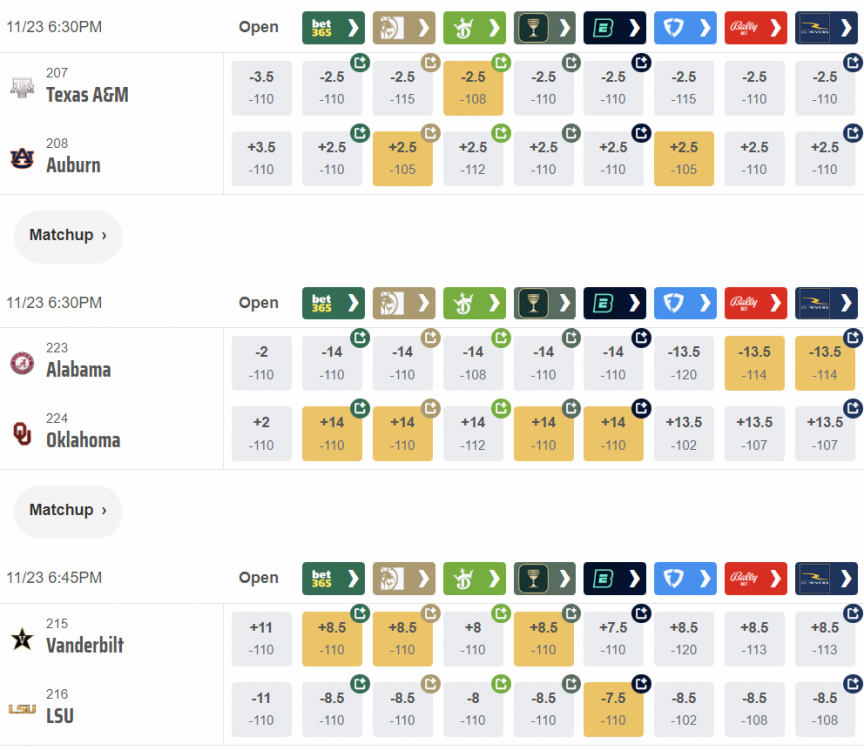
Task: Select highlighted LSU -7.5 ESPN Bet line
Action: 613,709
